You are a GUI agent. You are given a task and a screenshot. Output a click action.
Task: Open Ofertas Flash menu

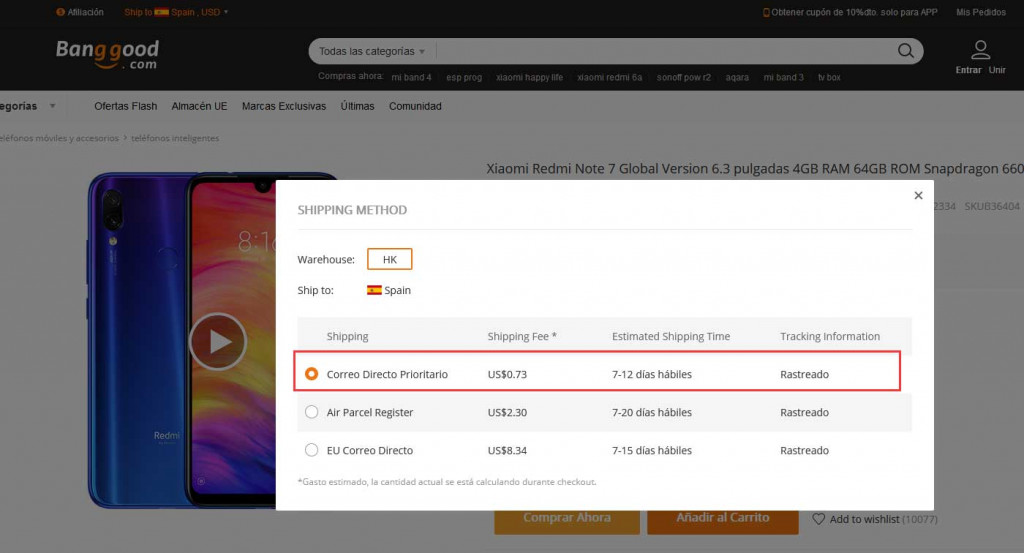(125, 106)
